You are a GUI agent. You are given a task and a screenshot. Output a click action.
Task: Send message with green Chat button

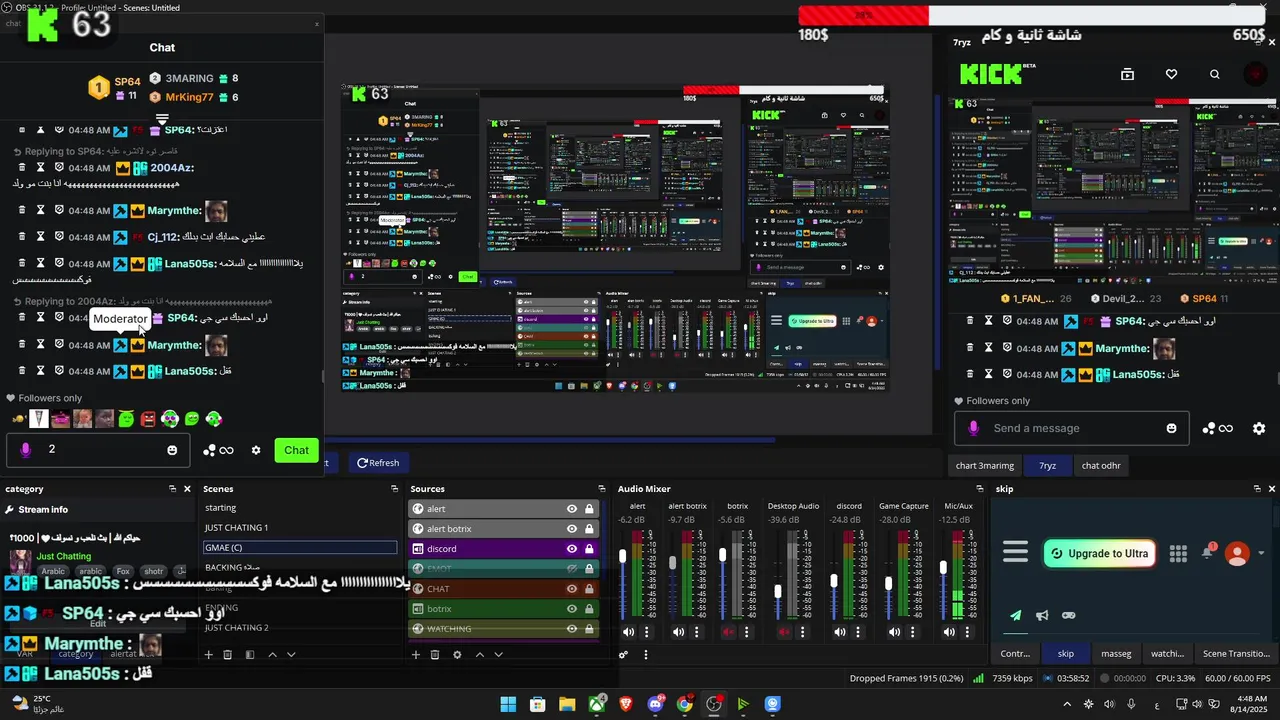pos(296,450)
